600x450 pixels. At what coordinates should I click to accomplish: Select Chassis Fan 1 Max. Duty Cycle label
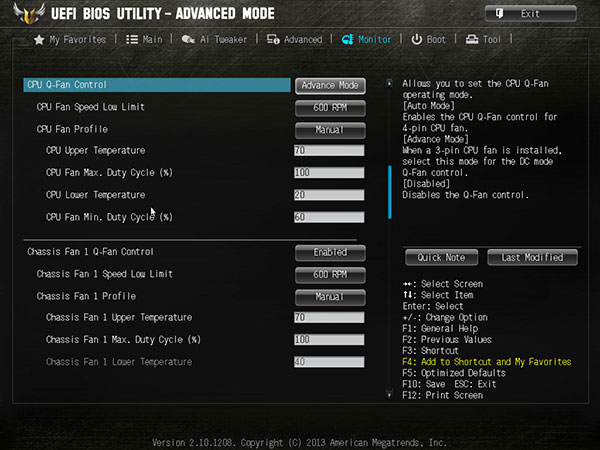pos(123,340)
